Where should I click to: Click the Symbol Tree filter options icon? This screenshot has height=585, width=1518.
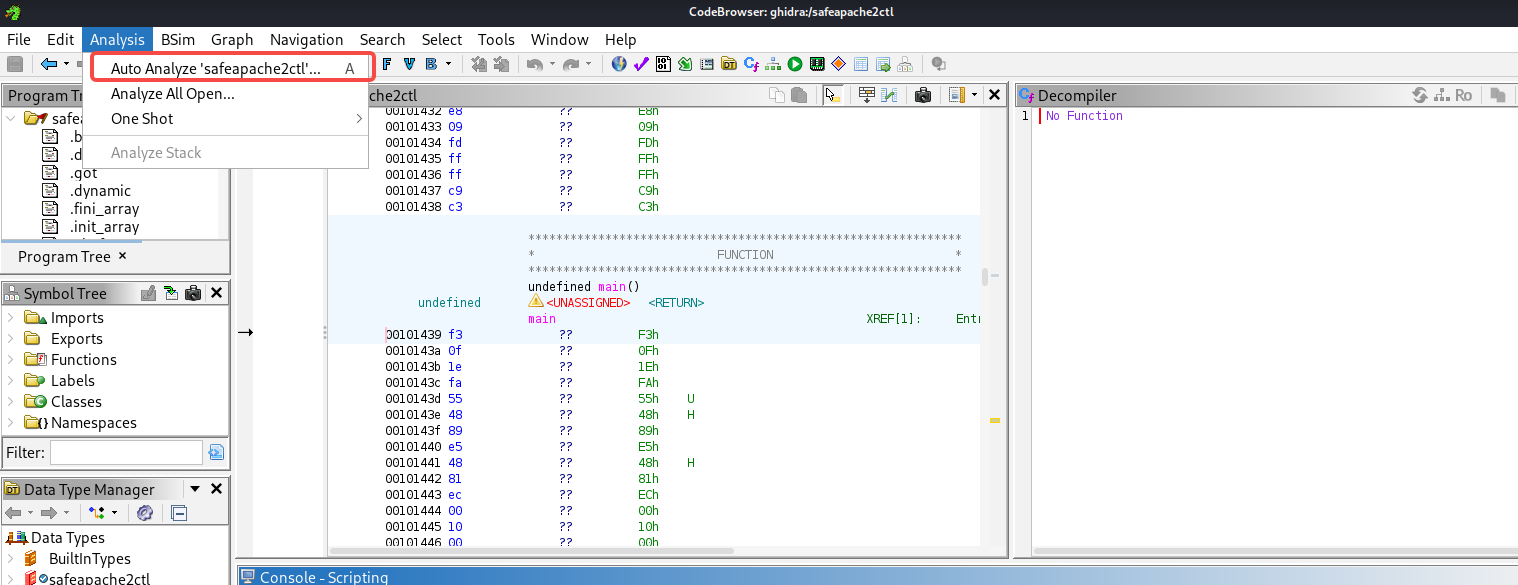(x=216, y=452)
